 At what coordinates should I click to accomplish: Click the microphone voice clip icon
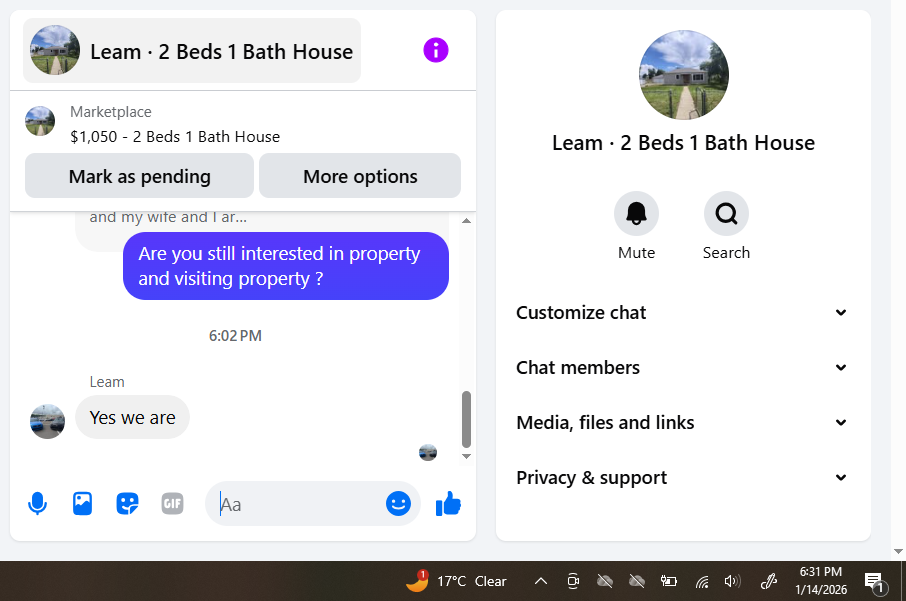(38, 503)
